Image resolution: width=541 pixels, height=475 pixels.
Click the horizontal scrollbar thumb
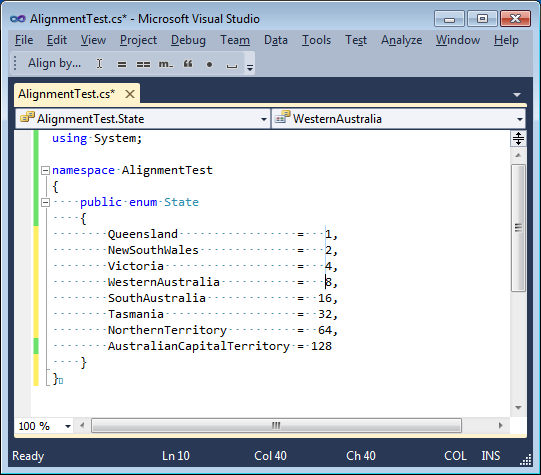click(276, 426)
